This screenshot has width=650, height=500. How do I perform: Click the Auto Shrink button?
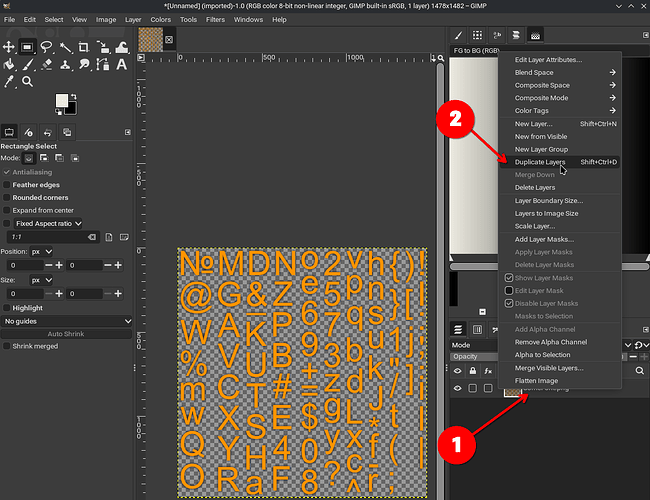tap(68, 333)
